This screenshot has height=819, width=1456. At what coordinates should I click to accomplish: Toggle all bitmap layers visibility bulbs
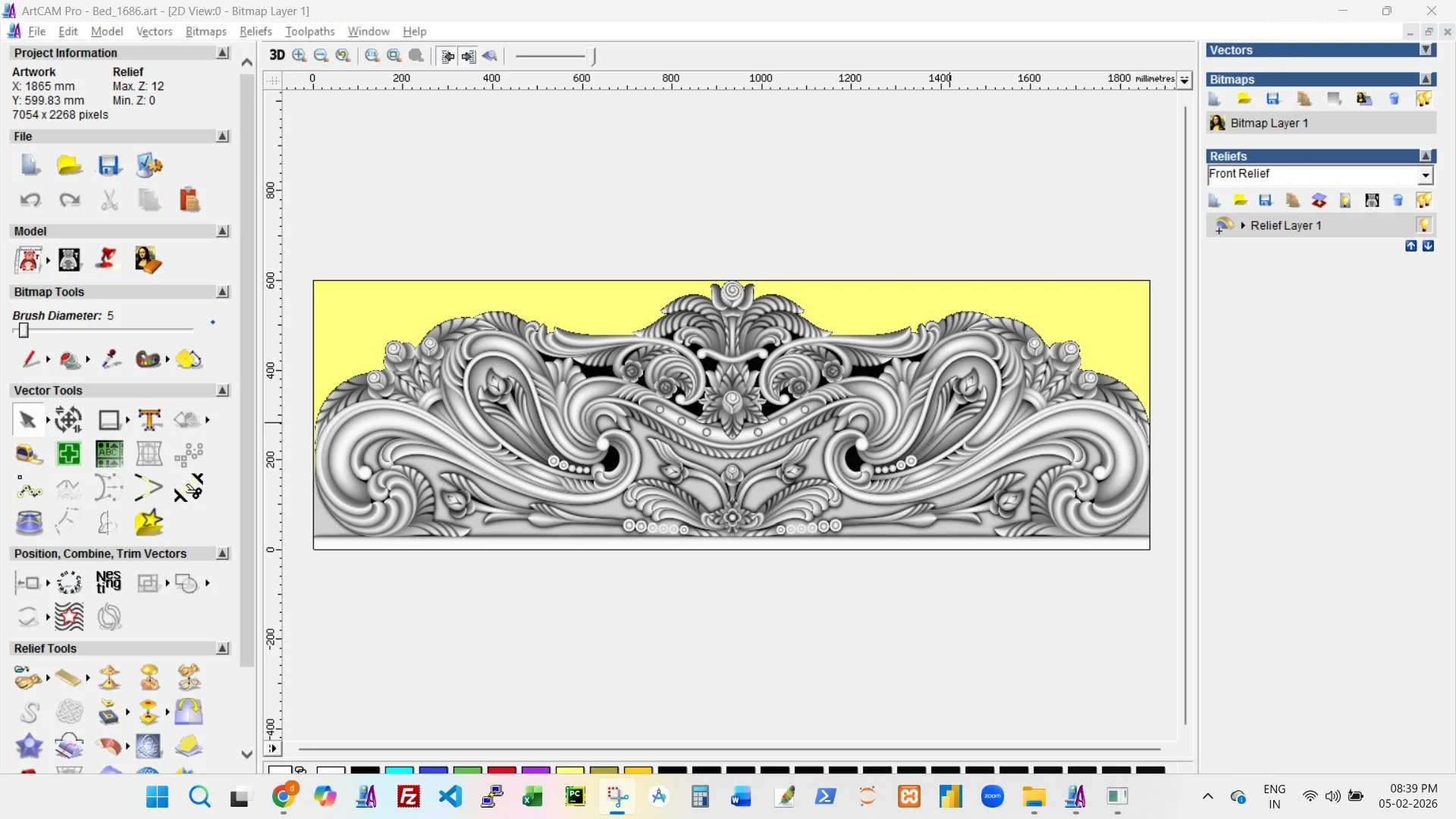[1423, 99]
